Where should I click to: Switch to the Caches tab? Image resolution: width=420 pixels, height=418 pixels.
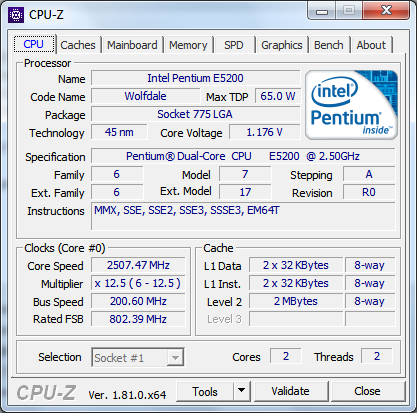point(78,45)
